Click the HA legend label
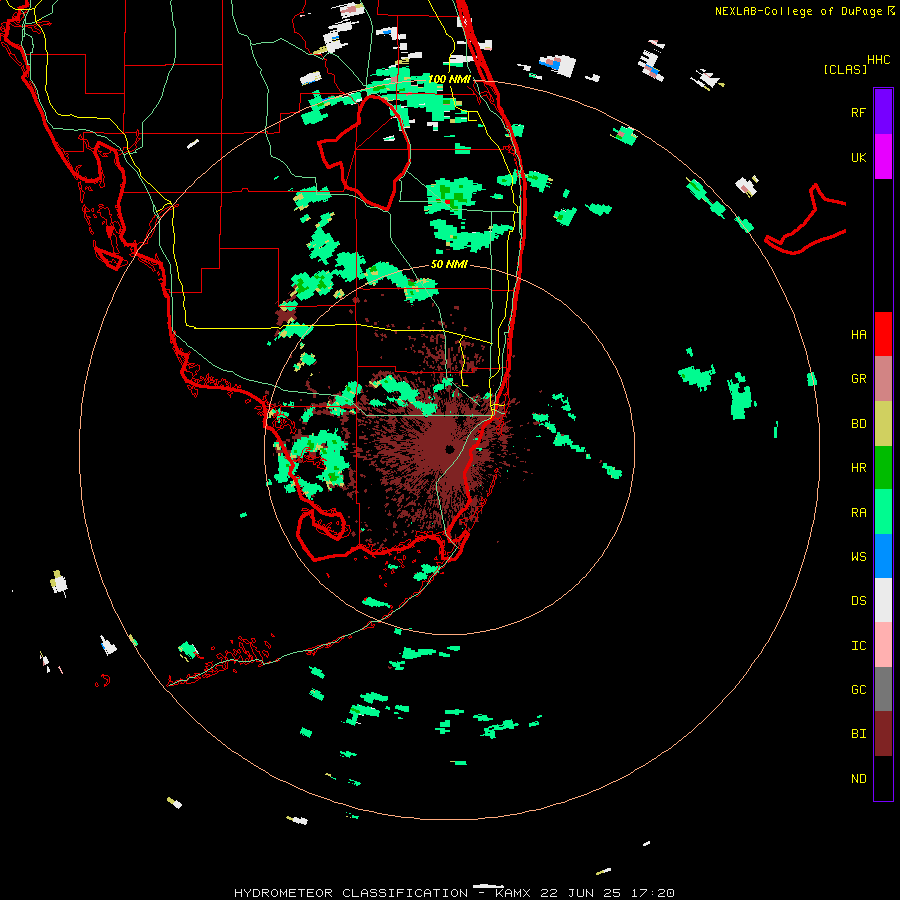This screenshot has height=900, width=900. pyautogui.click(x=858, y=335)
